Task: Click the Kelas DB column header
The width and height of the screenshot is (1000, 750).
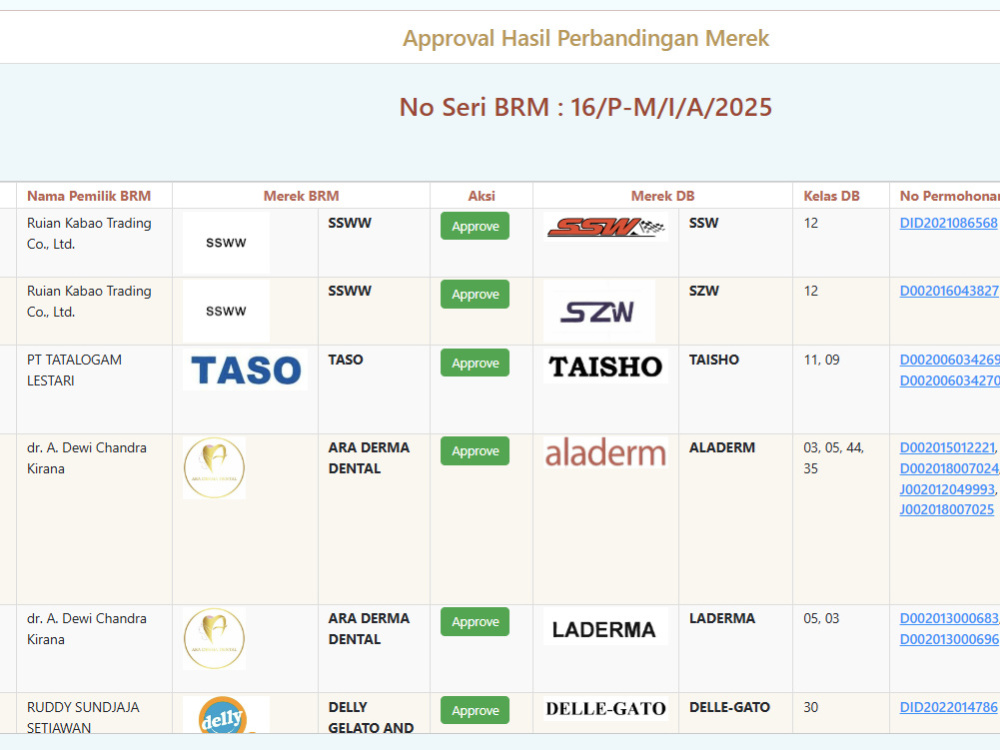Action: [x=831, y=196]
